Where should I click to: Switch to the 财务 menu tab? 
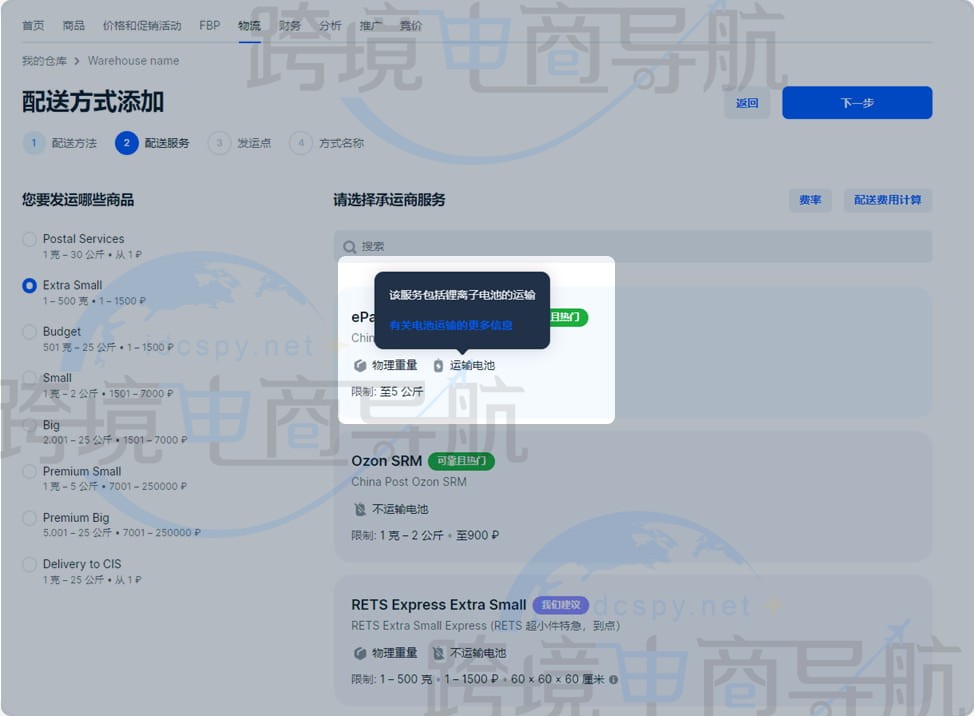pyautogui.click(x=290, y=25)
